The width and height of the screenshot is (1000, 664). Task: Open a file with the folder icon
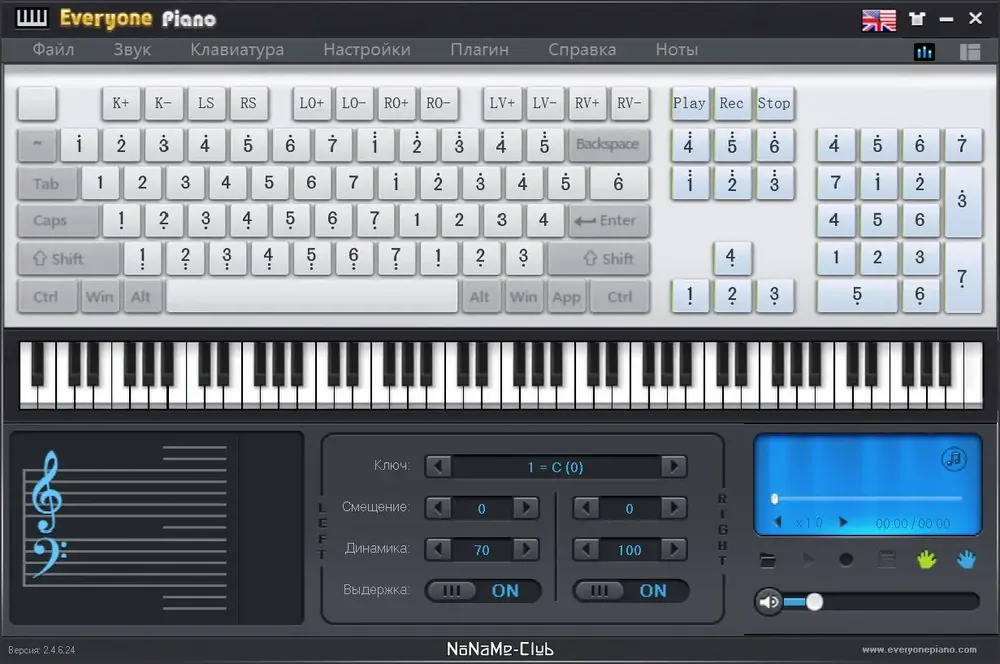pos(768,560)
